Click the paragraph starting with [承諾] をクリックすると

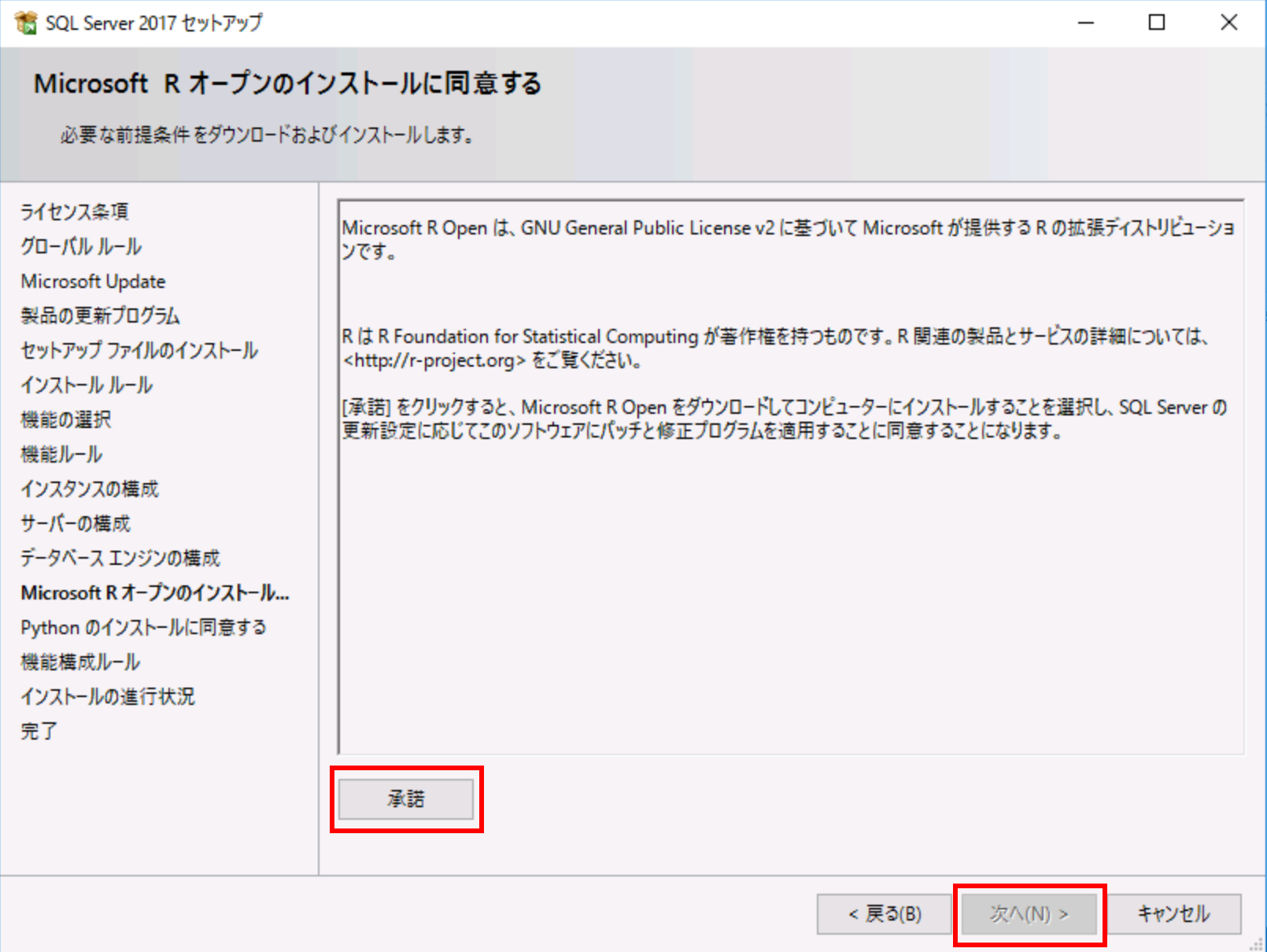[x=785, y=419]
